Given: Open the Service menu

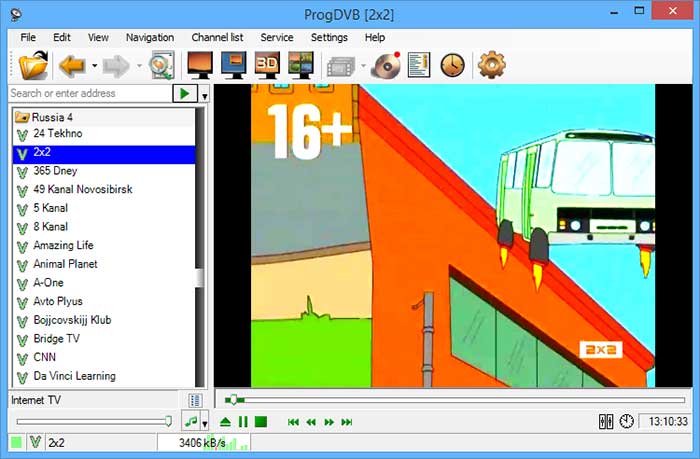Looking at the screenshot, I should [277, 38].
